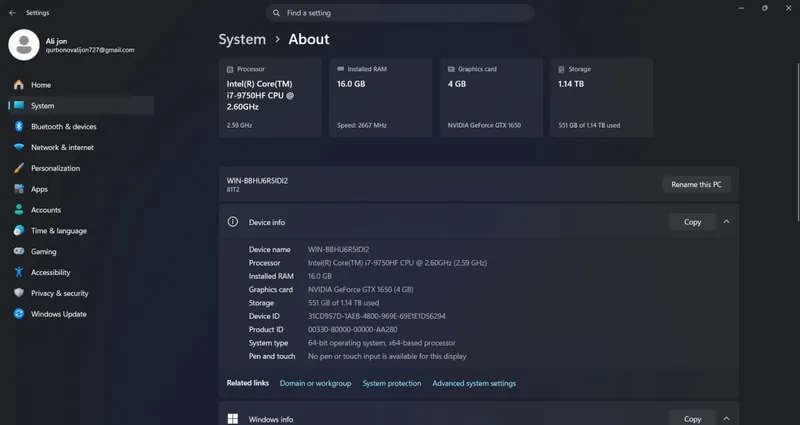Click the Accounts person icon
This screenshot has width=800, height=425.
[x=19, y=210]
